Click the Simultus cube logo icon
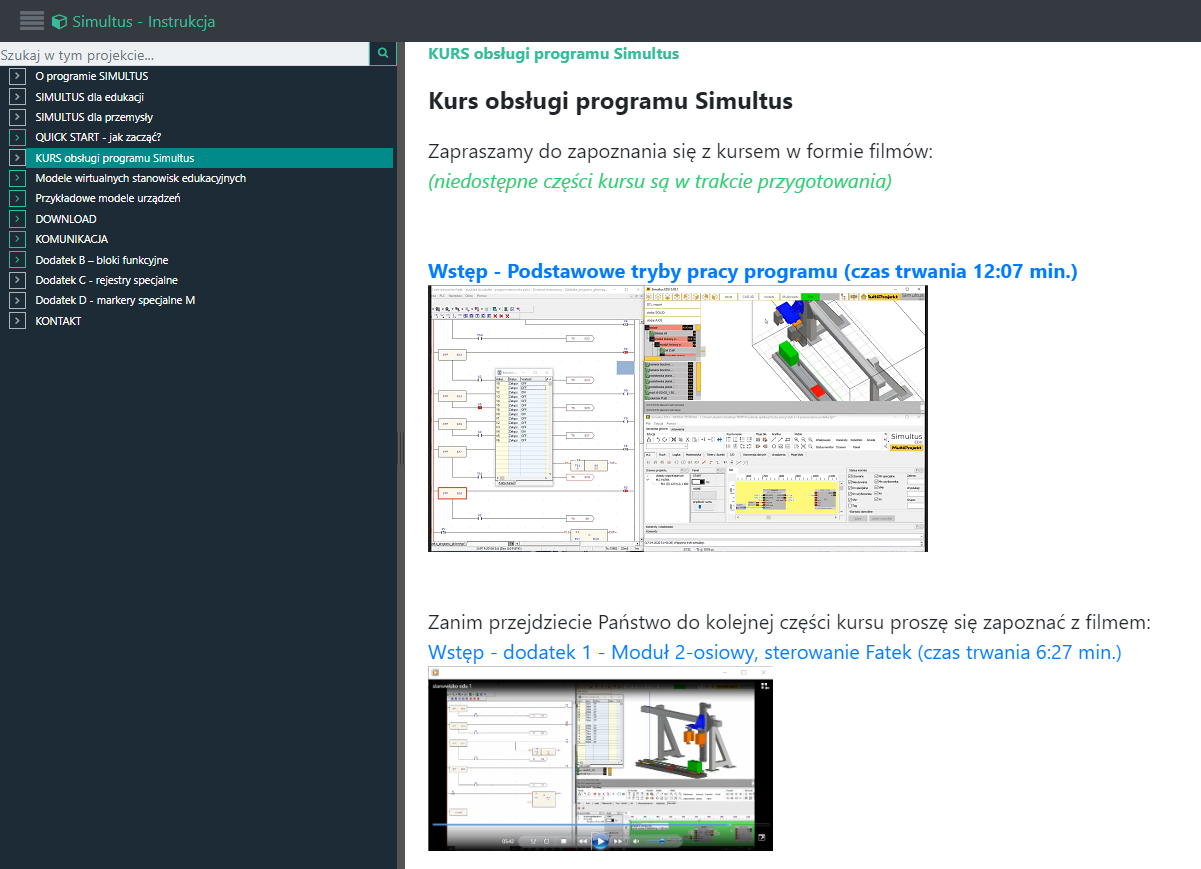Image resolution: width=1201 pixels, height=869 pixels. pyautogui.click(x=59, y=21)
